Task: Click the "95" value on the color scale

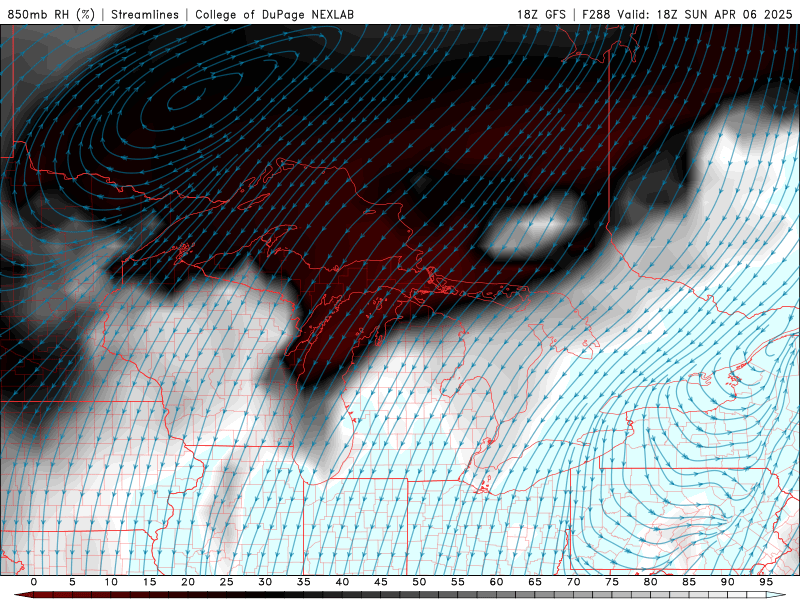Action: [x=766, y=582]
